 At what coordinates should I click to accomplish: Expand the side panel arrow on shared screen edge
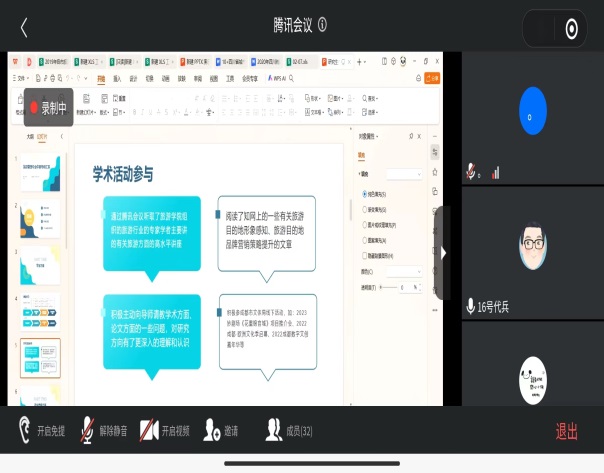[x=443, y=254]
